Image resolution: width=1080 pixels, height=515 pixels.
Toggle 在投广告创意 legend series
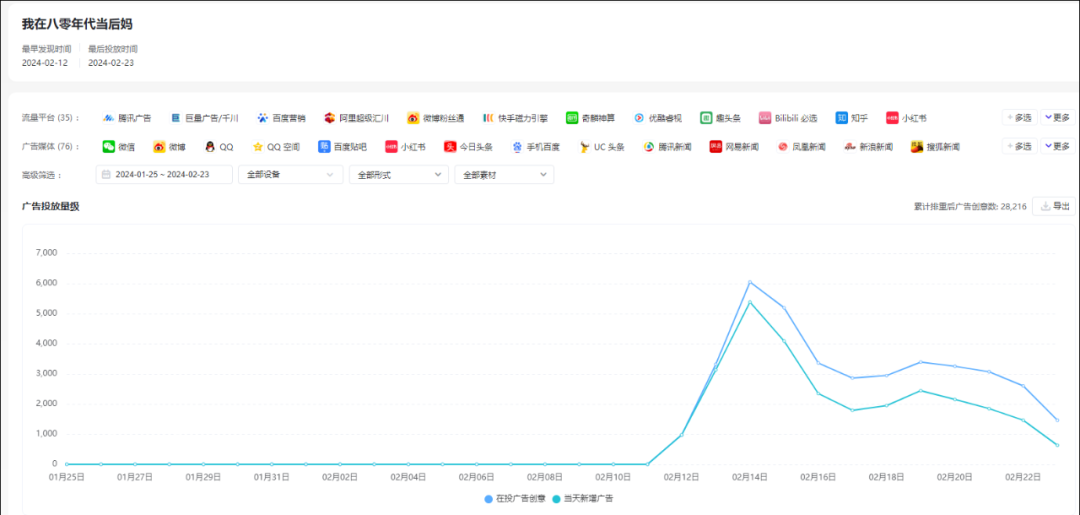[x=517, y=498]
